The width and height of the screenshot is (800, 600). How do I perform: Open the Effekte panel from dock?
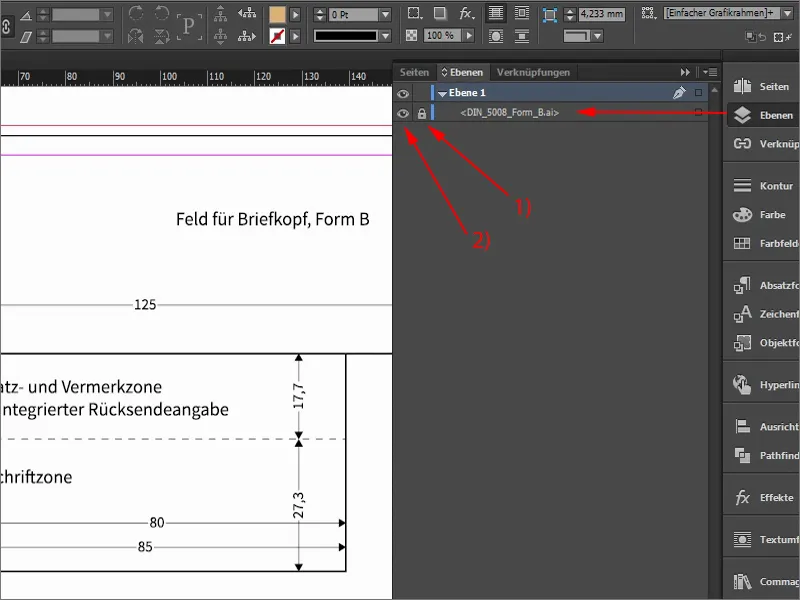[x=761, y=497]
